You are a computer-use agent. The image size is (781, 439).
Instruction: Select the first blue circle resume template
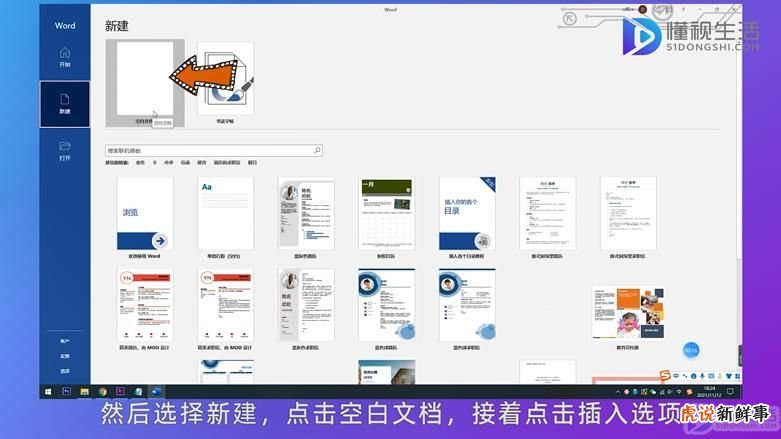tap(387, 305)
